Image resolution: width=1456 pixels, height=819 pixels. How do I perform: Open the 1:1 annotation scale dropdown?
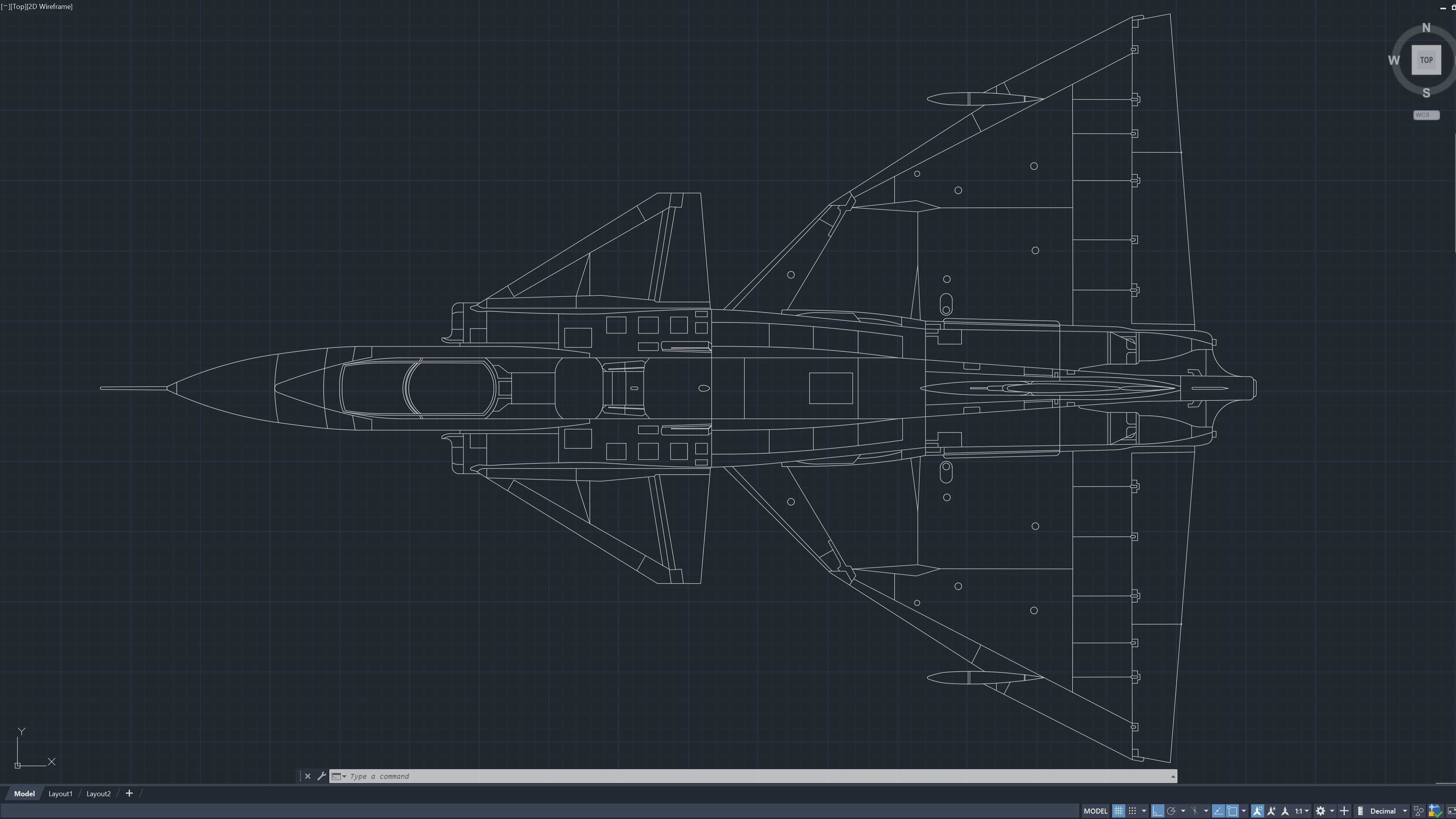coord(1302,811)
